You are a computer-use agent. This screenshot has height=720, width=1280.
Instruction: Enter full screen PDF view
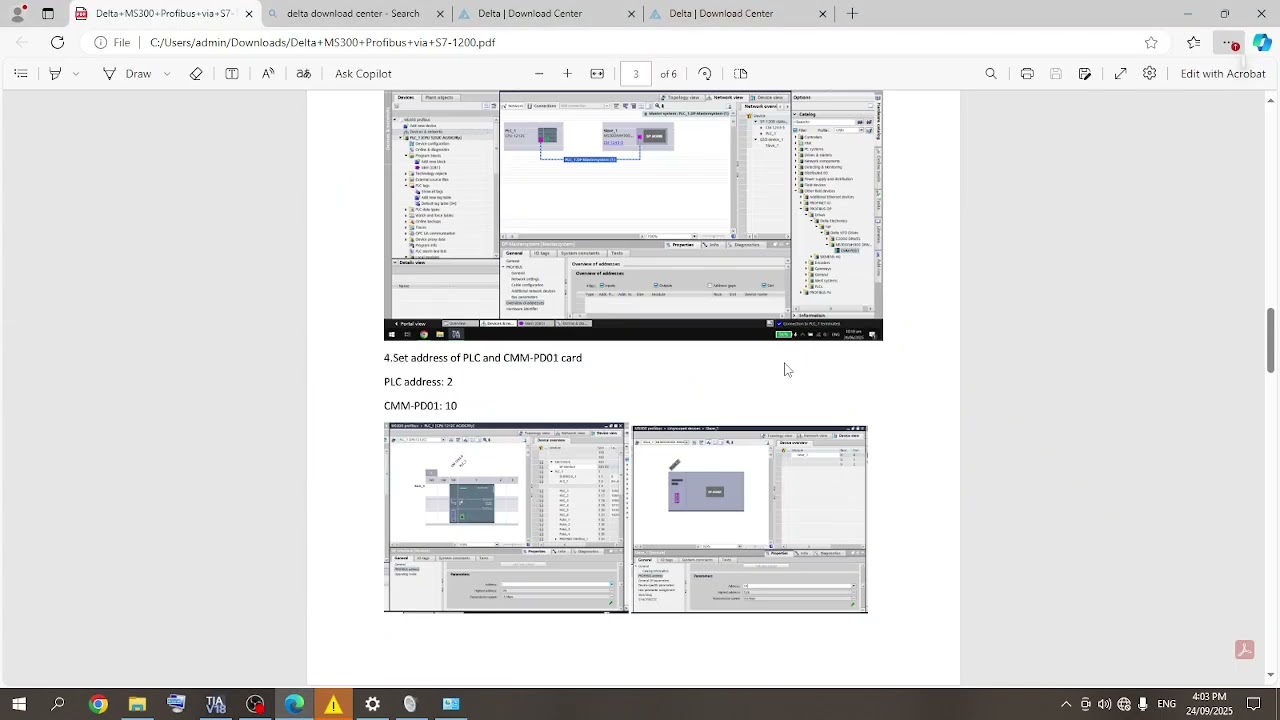pyautogui.click(x=1121, y=73)
